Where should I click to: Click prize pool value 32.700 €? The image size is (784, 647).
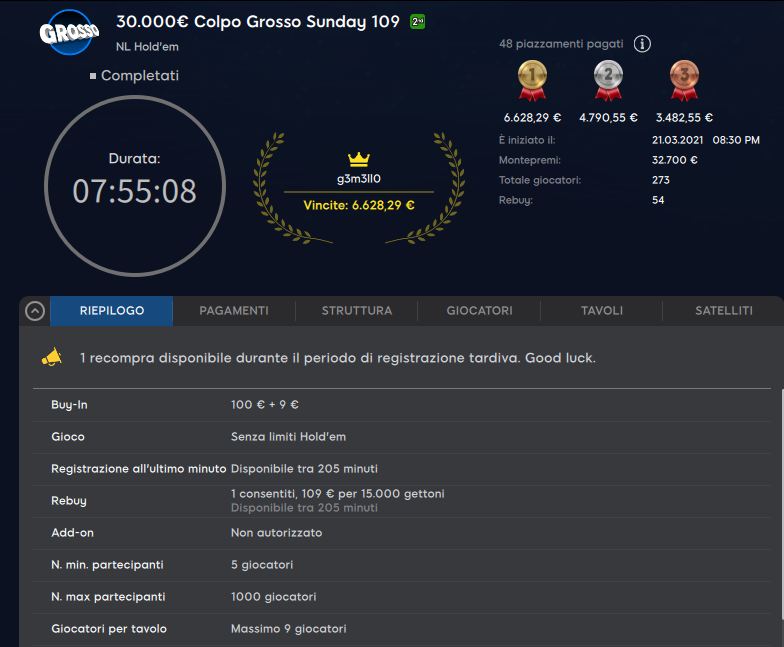click(674, 160)
